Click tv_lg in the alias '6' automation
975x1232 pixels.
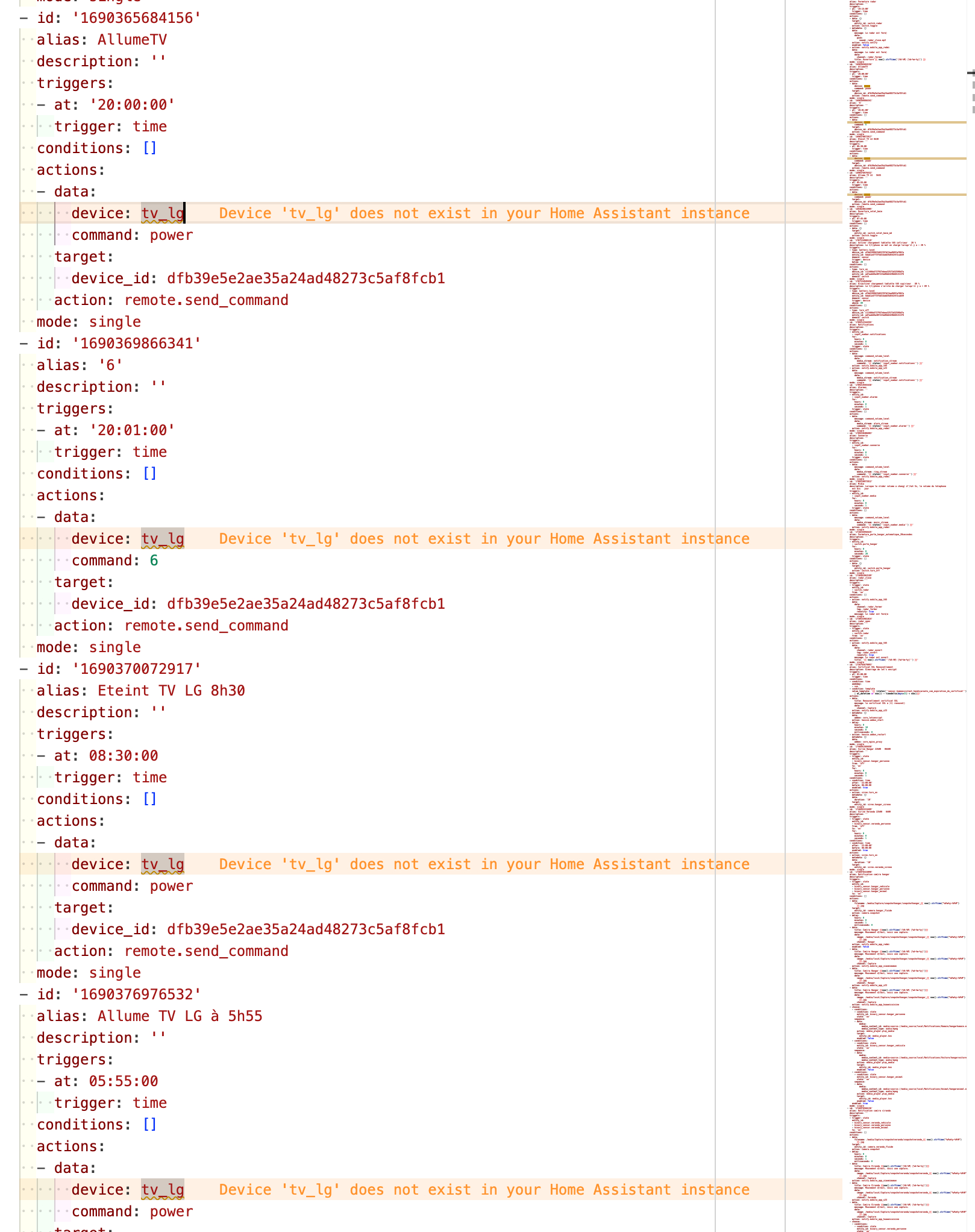tap(163, 539)
